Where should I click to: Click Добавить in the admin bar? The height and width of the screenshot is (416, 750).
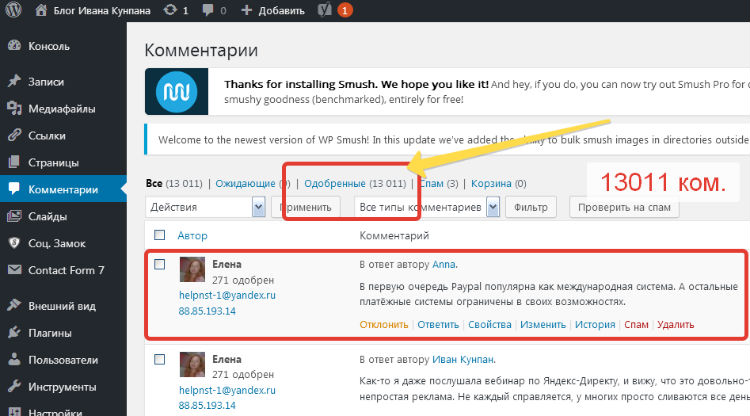(x=281, y=11)
